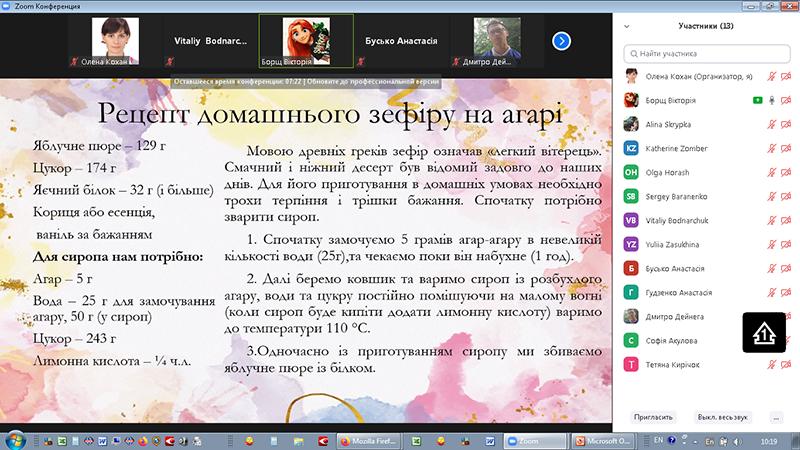Search in the find participant field
Image resolution: width=800 pixels, height=450 pixels.
pyautogui.click(x=707, y=53)
